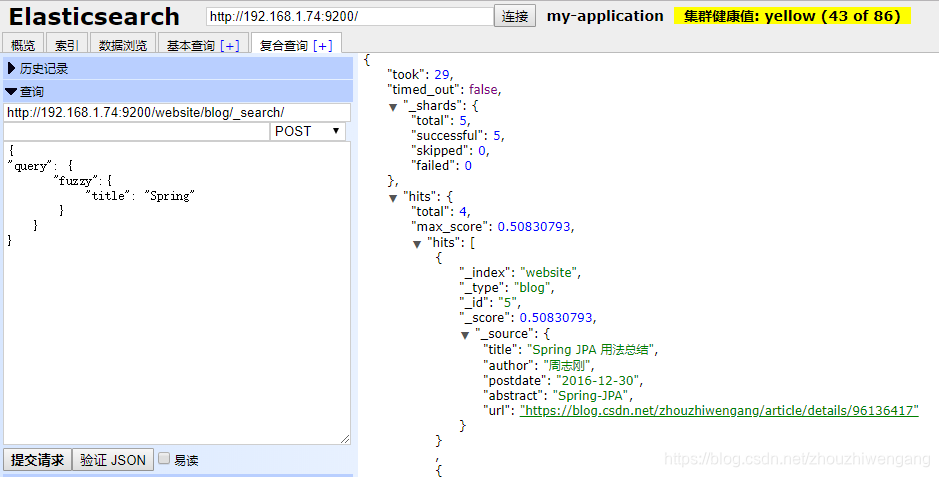Switch to the 概览 tab
Image resolution: width=939 pixels, height=477 pixels.
pyautogui.click(x=23, y=45)
